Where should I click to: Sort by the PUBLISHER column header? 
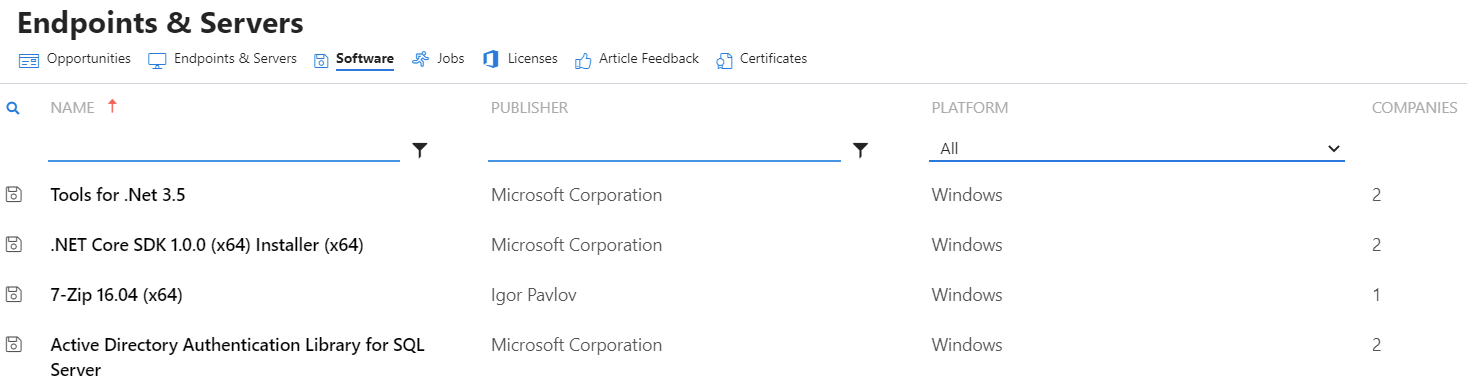tap(529, 108)
